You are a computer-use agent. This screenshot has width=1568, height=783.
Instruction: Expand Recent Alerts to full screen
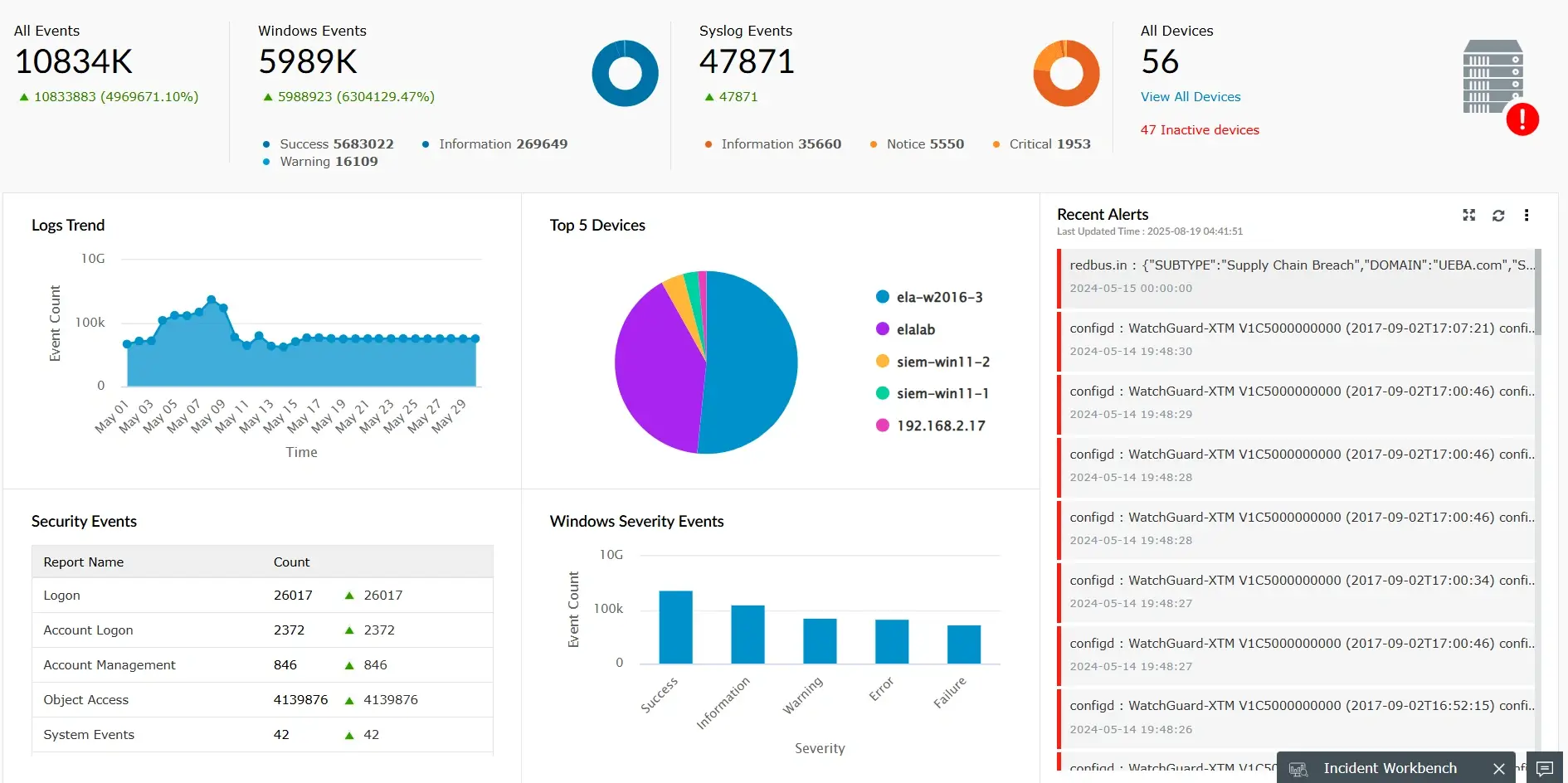pos(1468,215)
